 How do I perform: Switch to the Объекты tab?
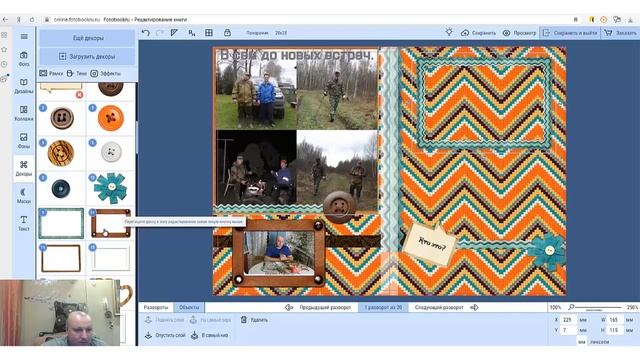[x=189, y=307]
